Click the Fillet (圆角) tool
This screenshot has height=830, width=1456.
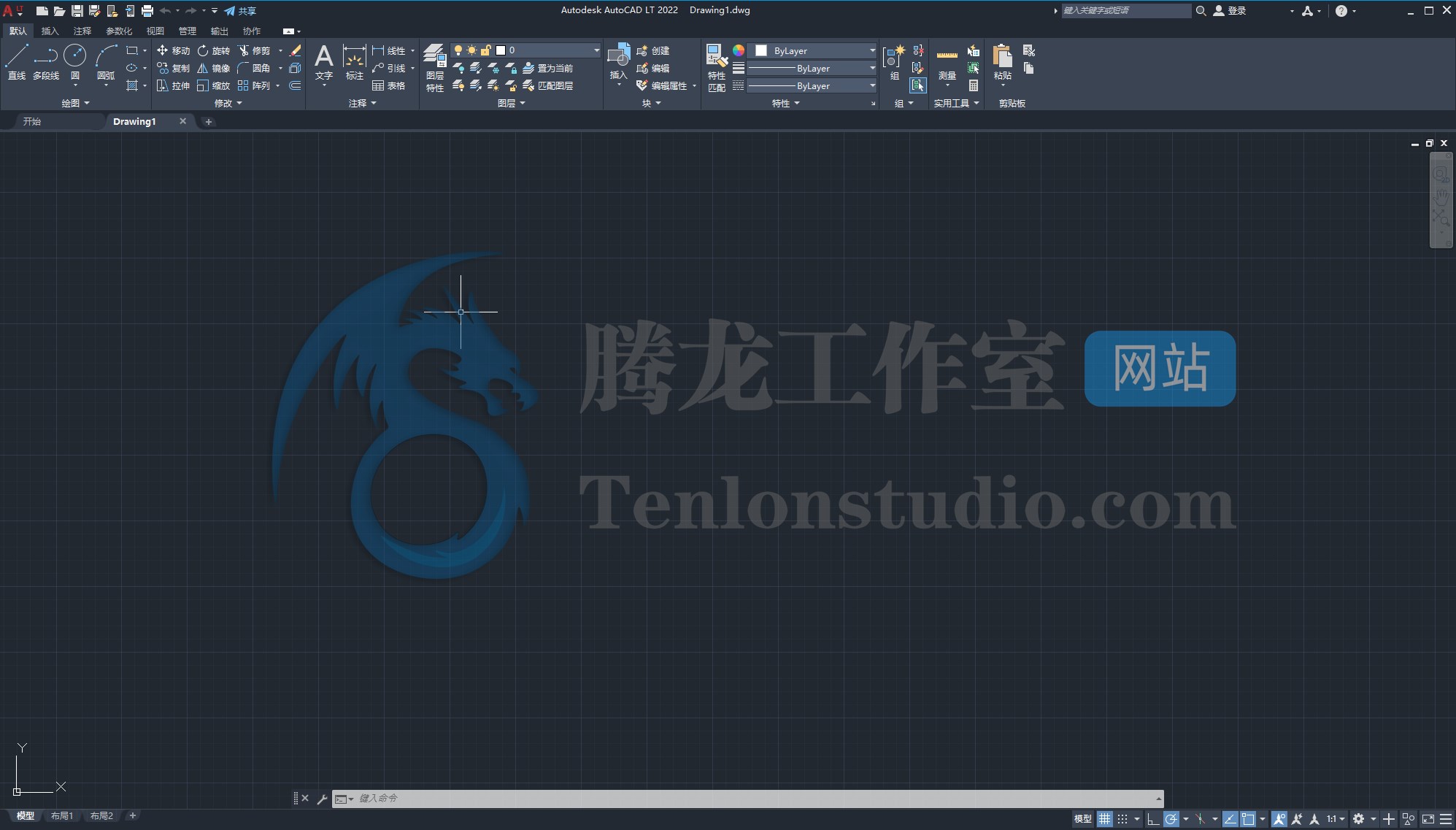(x=253, y=68)
